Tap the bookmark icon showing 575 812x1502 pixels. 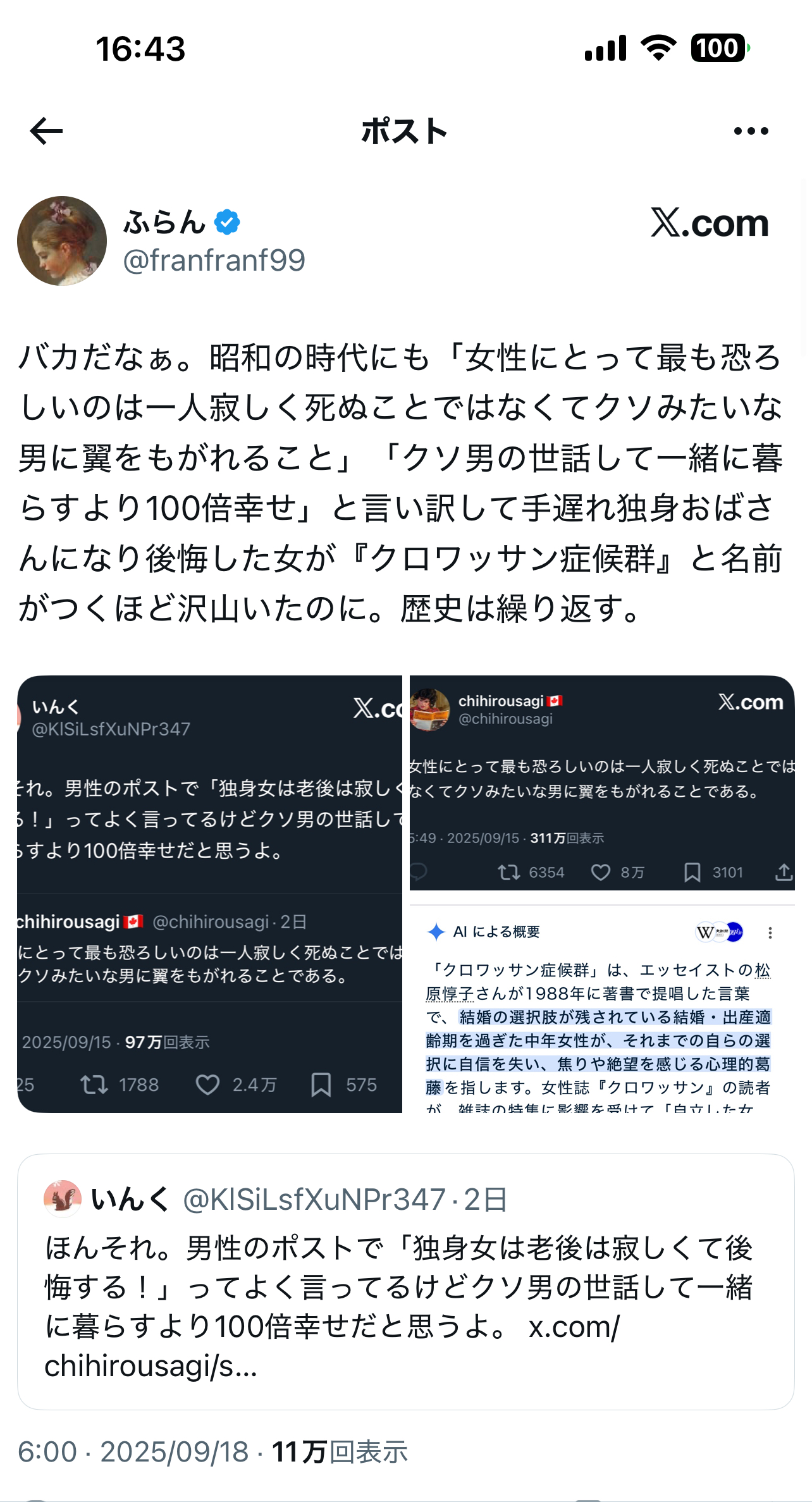click(x=321, y=1085)
